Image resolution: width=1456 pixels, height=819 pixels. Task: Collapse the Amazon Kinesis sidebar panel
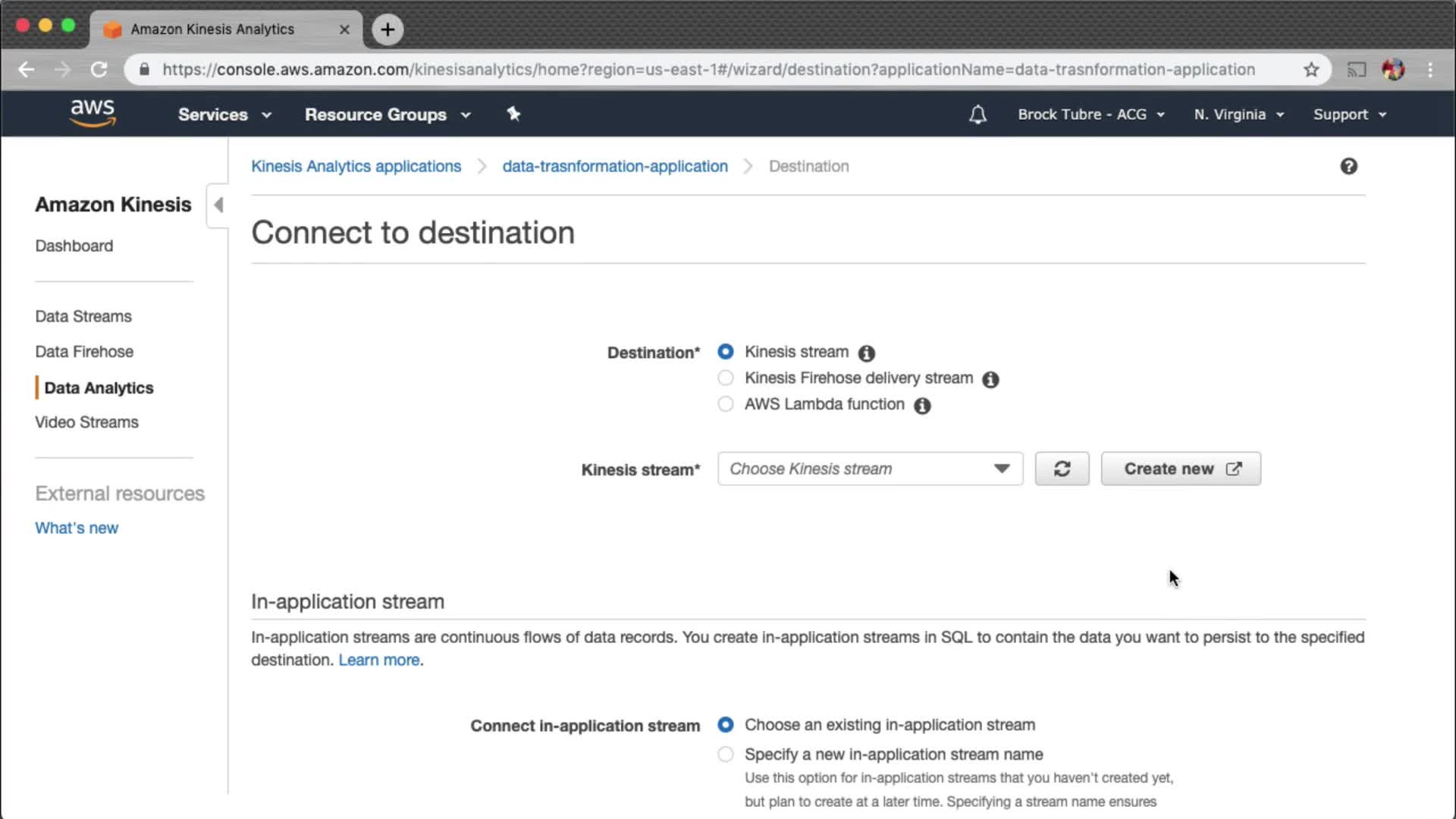pyautogui.click(x=218, y=205)
